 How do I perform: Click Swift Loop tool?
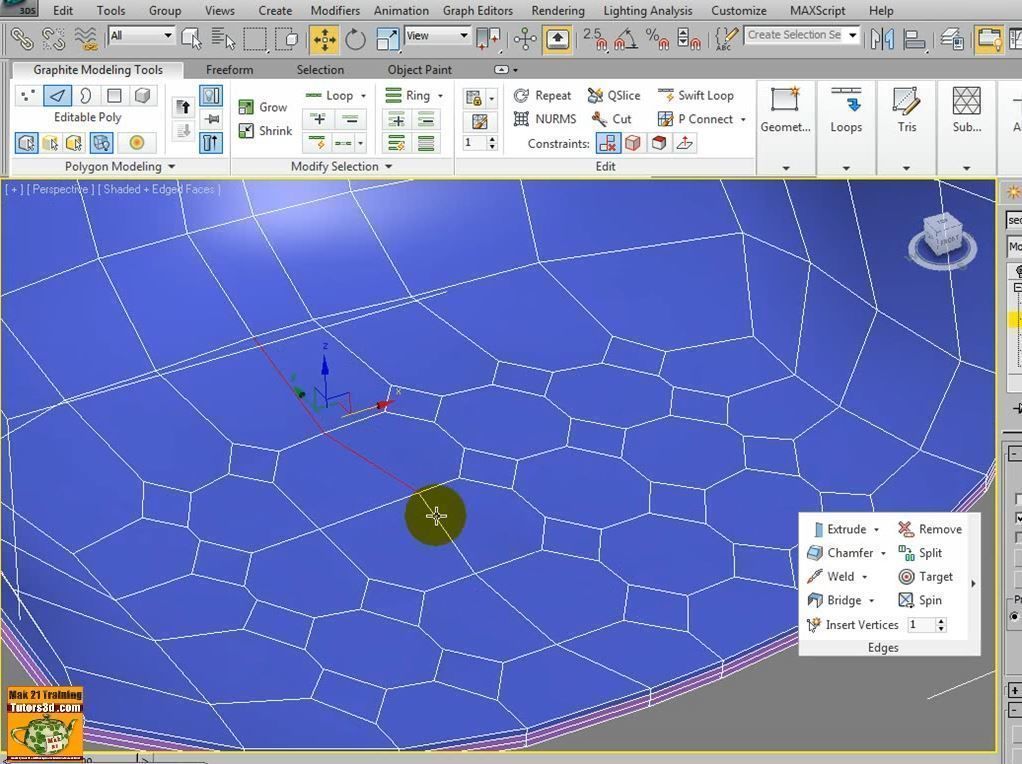pyautogui.click(x=696, y=96)
